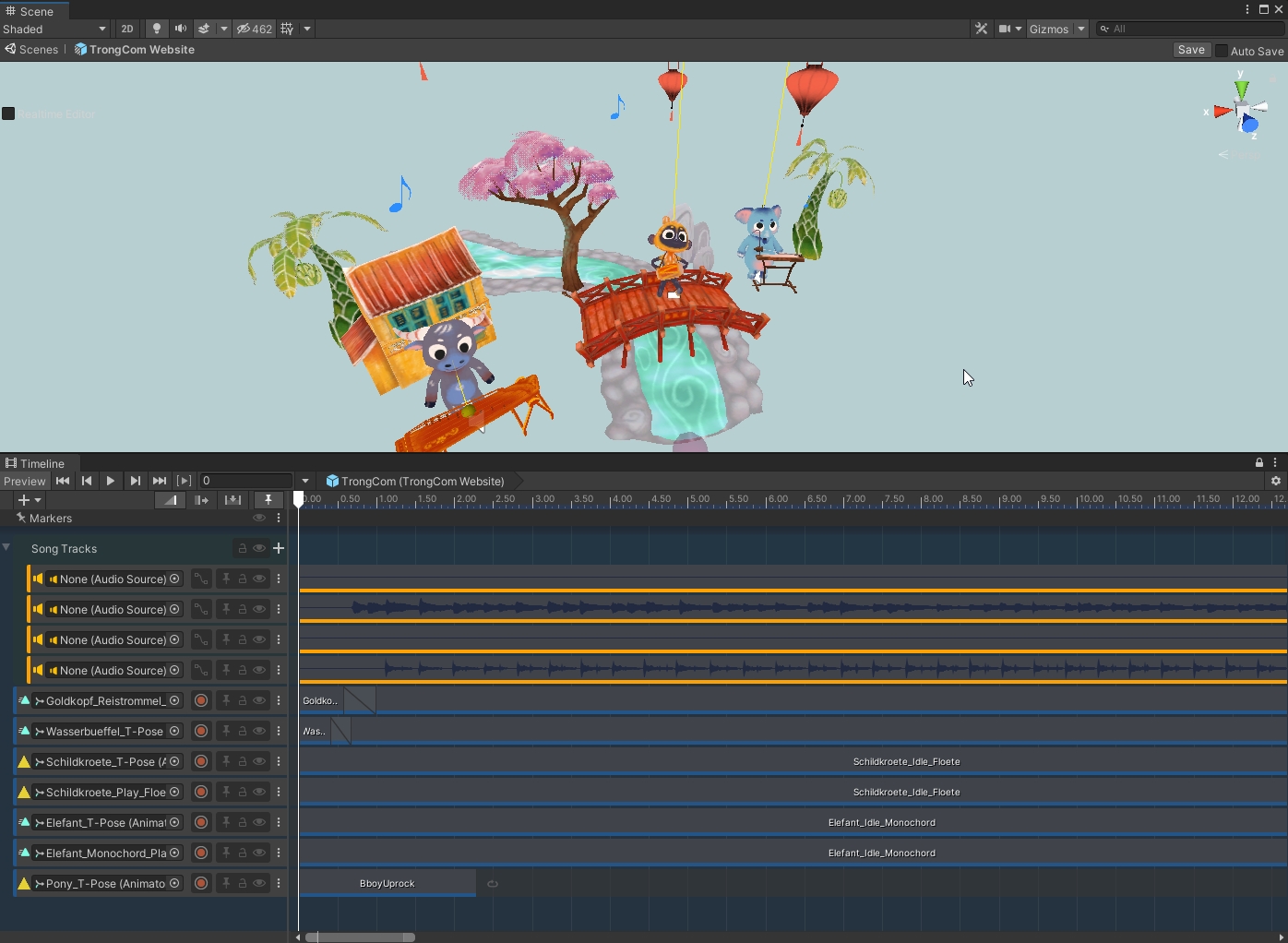The width and height of the screenshot is (1288, 943).
Task: Enable the Auto Save checkbox
Action: (1222, 51)
